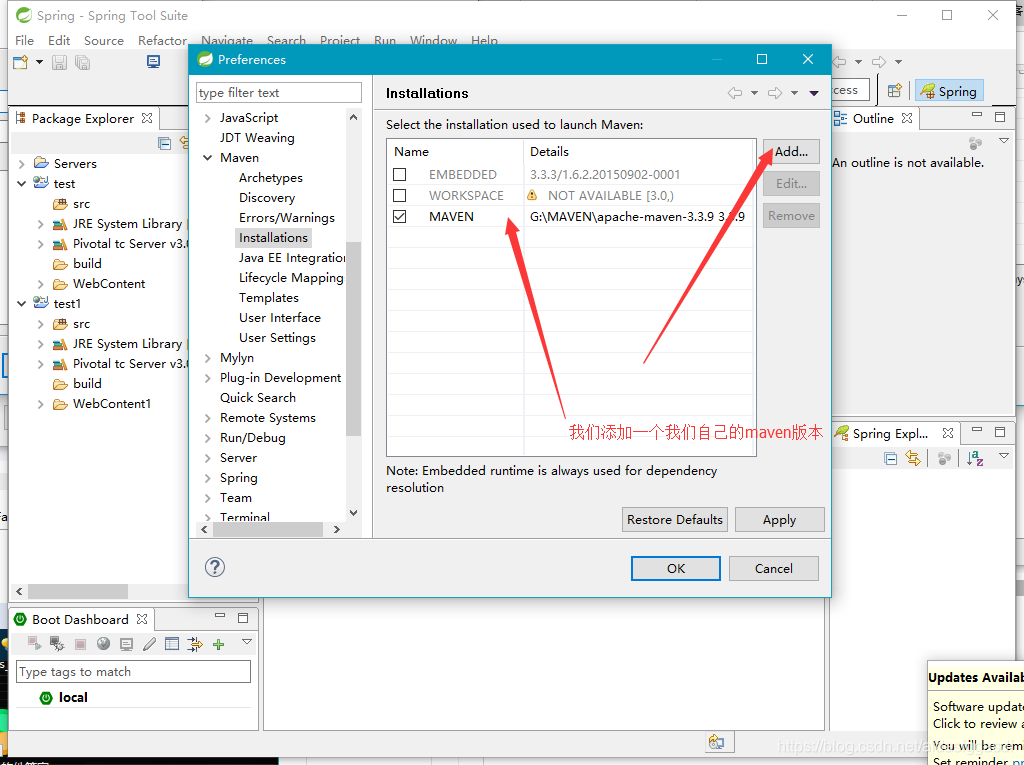Check the WORKSPACE installation checkbox
This screenshot has height=765, width=1024.
tap(400, 195)
